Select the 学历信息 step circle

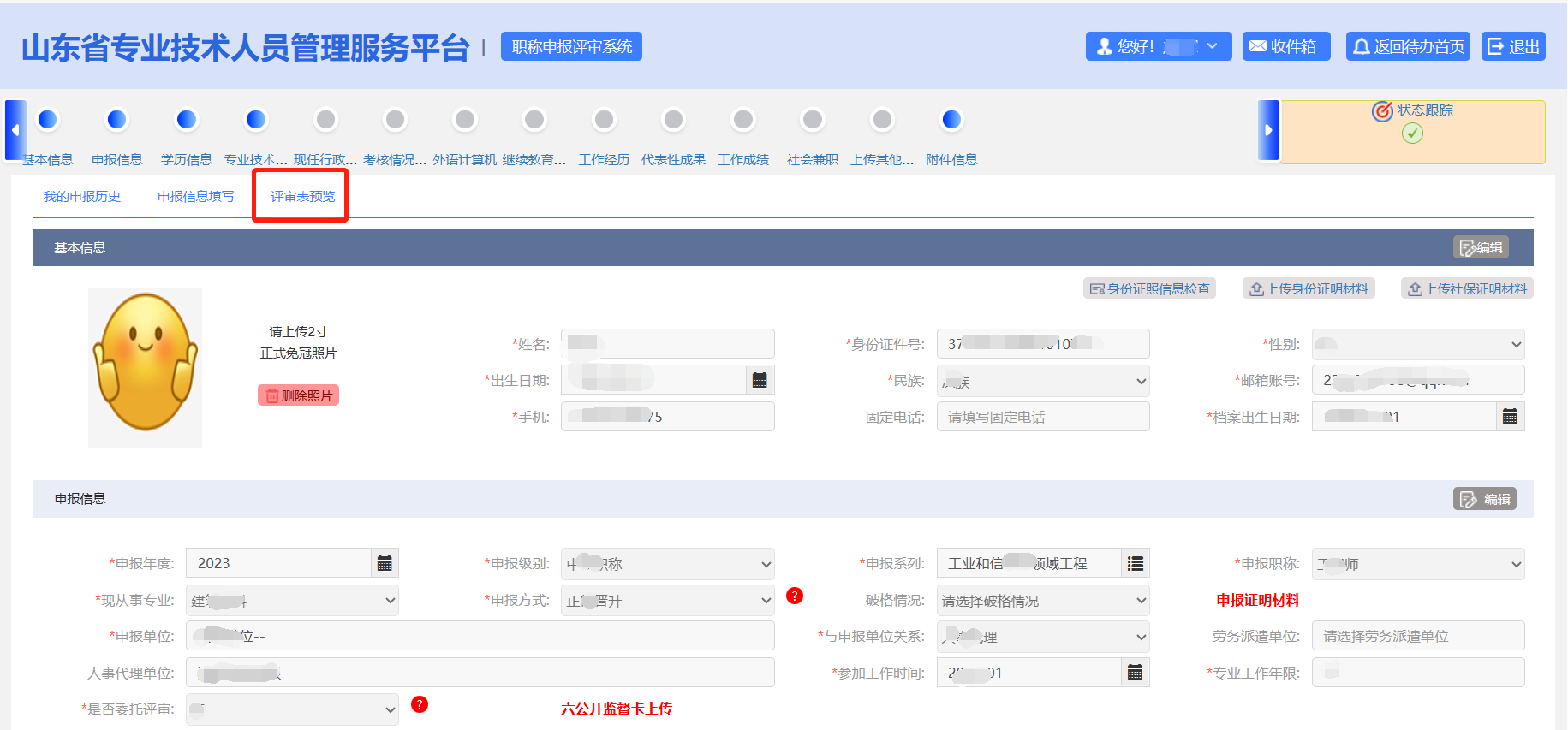[187, 120]
